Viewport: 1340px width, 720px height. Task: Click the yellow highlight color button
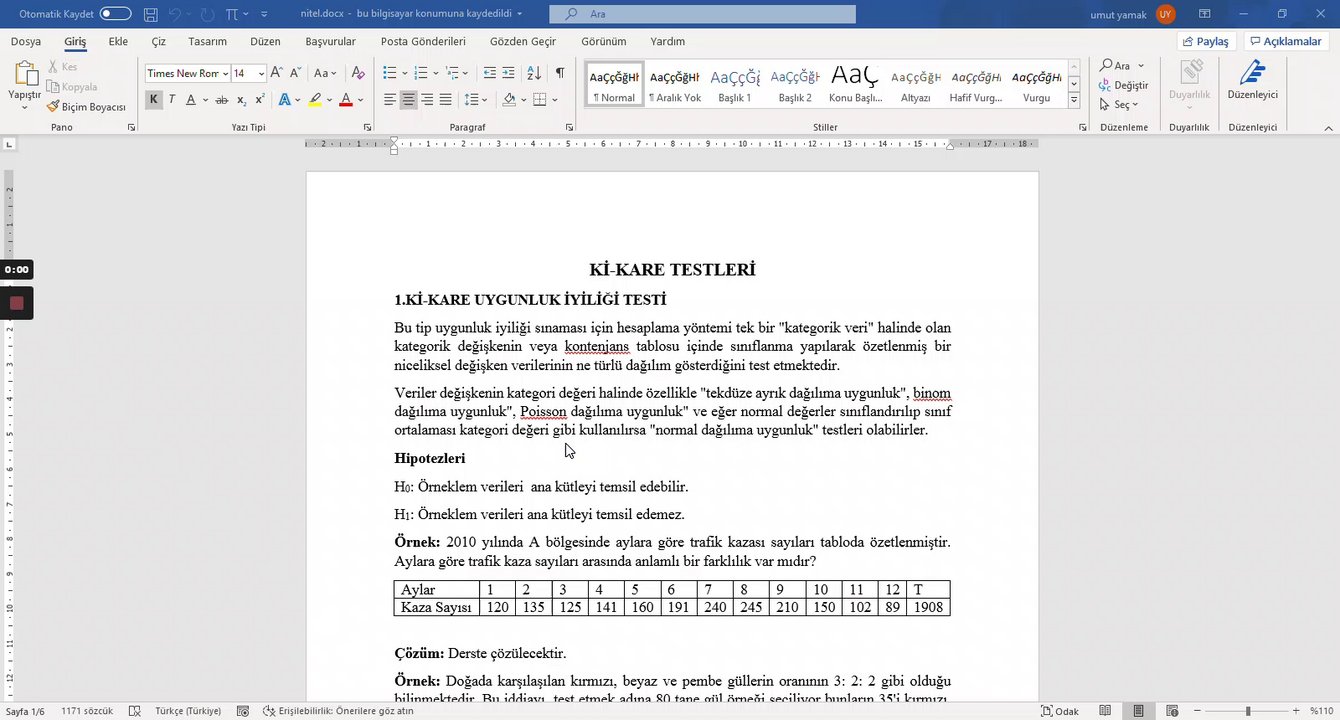[x=315, y=99]
